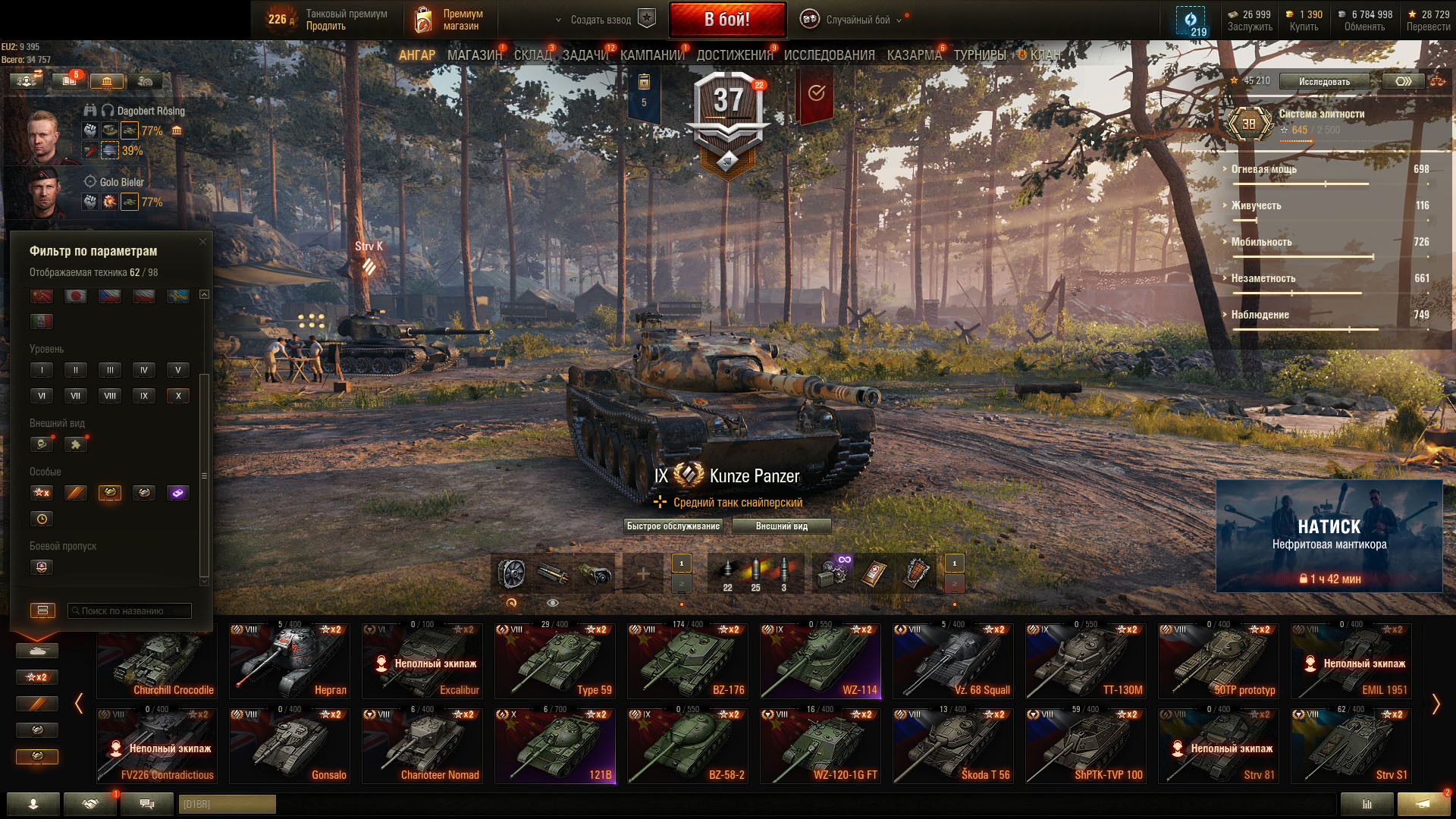Toggle the tier X filter button
Screen dimensions: 1456x819
[x=178, y=396]
